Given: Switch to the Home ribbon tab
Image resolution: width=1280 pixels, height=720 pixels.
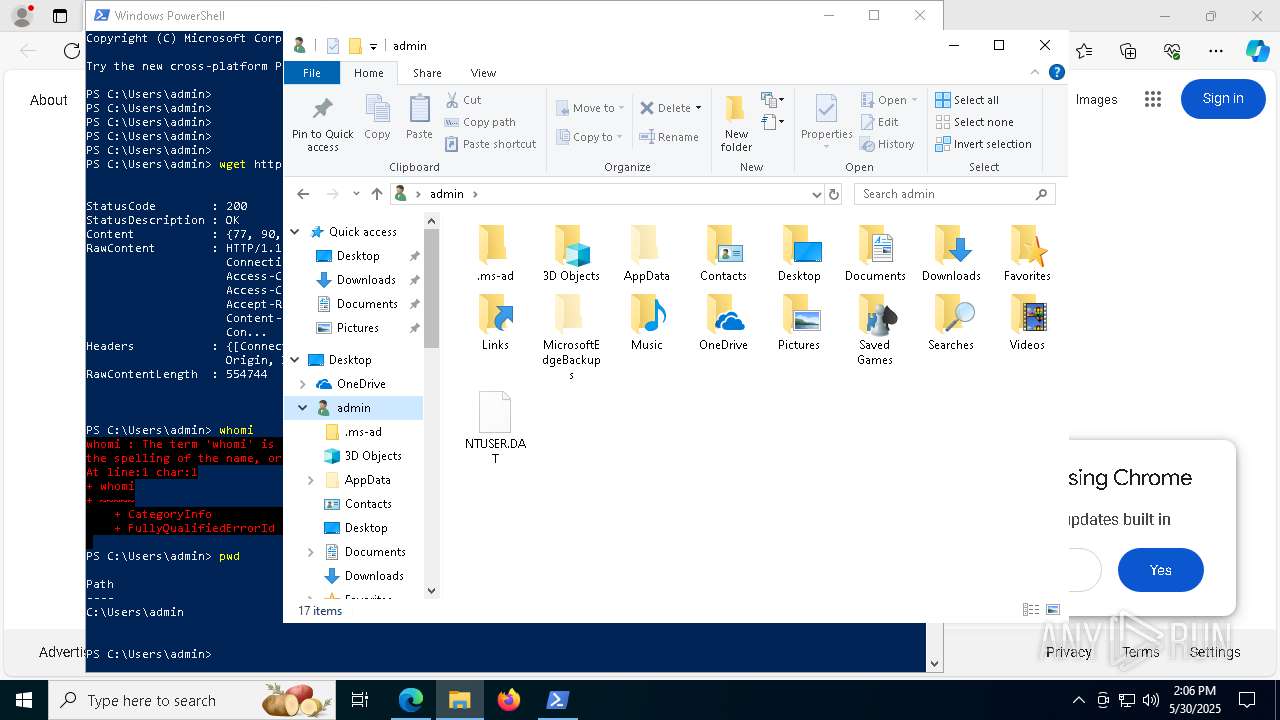Looking at the screenshot, I should point(368,73).
